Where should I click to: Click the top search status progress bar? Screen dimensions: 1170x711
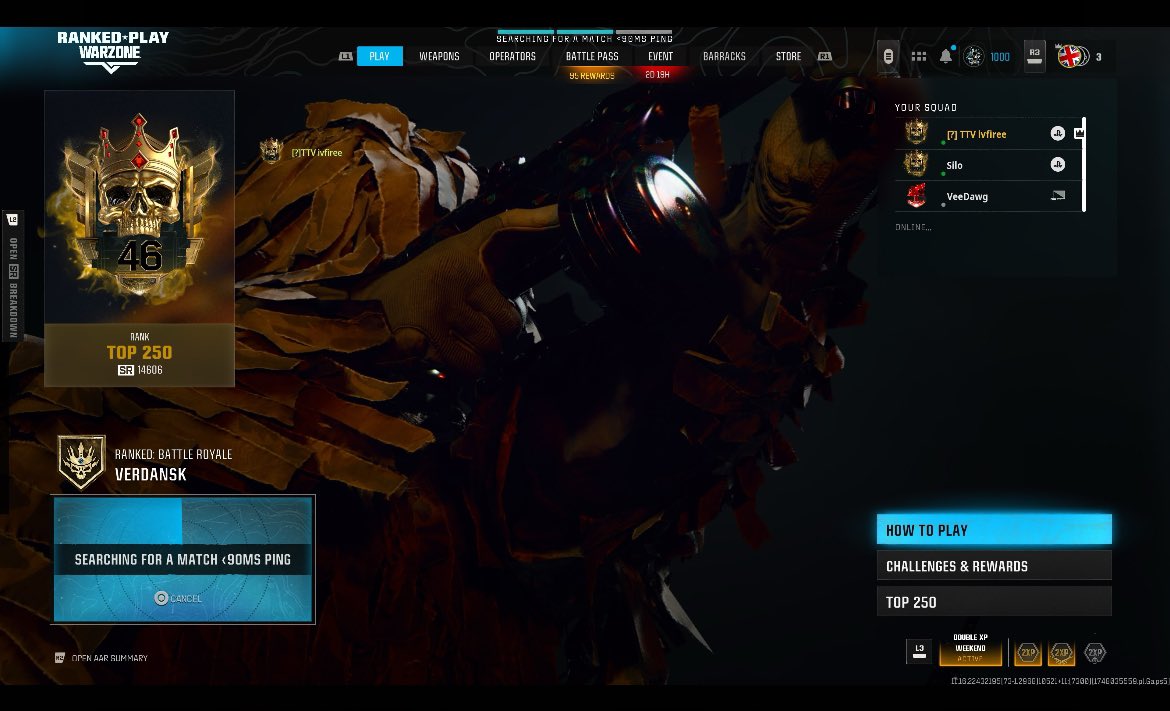pyautogui.click(x=584, y=31)
